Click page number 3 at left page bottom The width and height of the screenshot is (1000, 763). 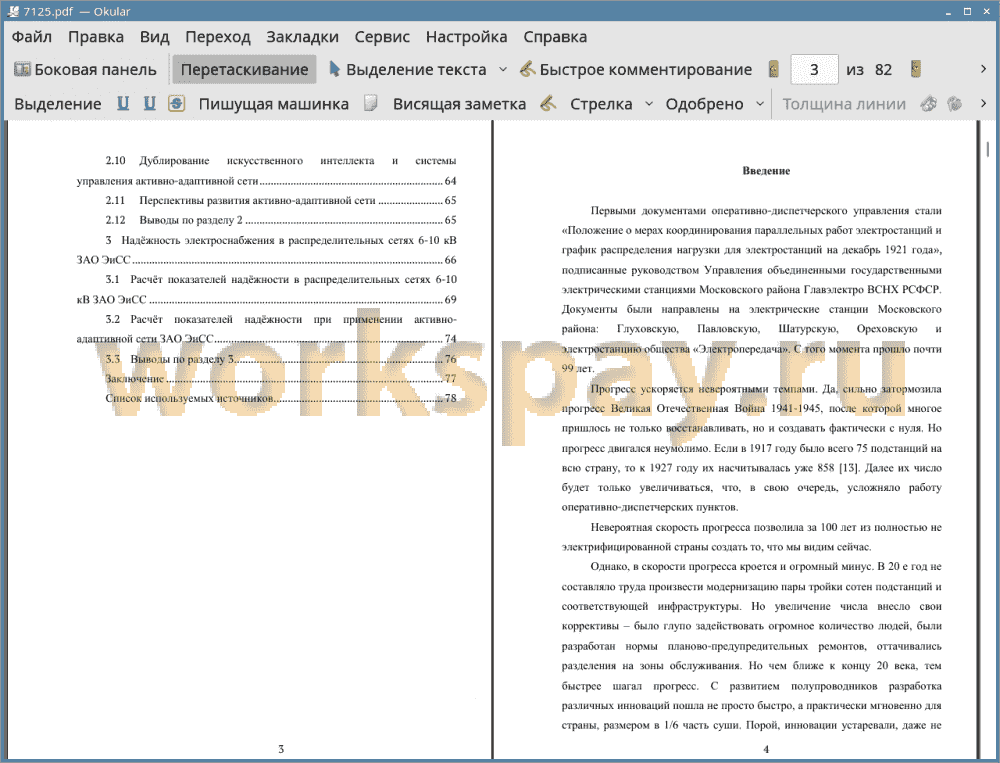(281, 750)
